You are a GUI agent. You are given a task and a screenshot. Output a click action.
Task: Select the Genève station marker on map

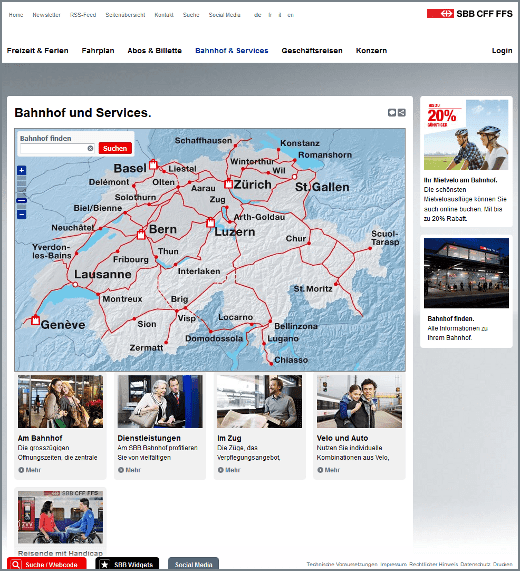coord(35,320)
